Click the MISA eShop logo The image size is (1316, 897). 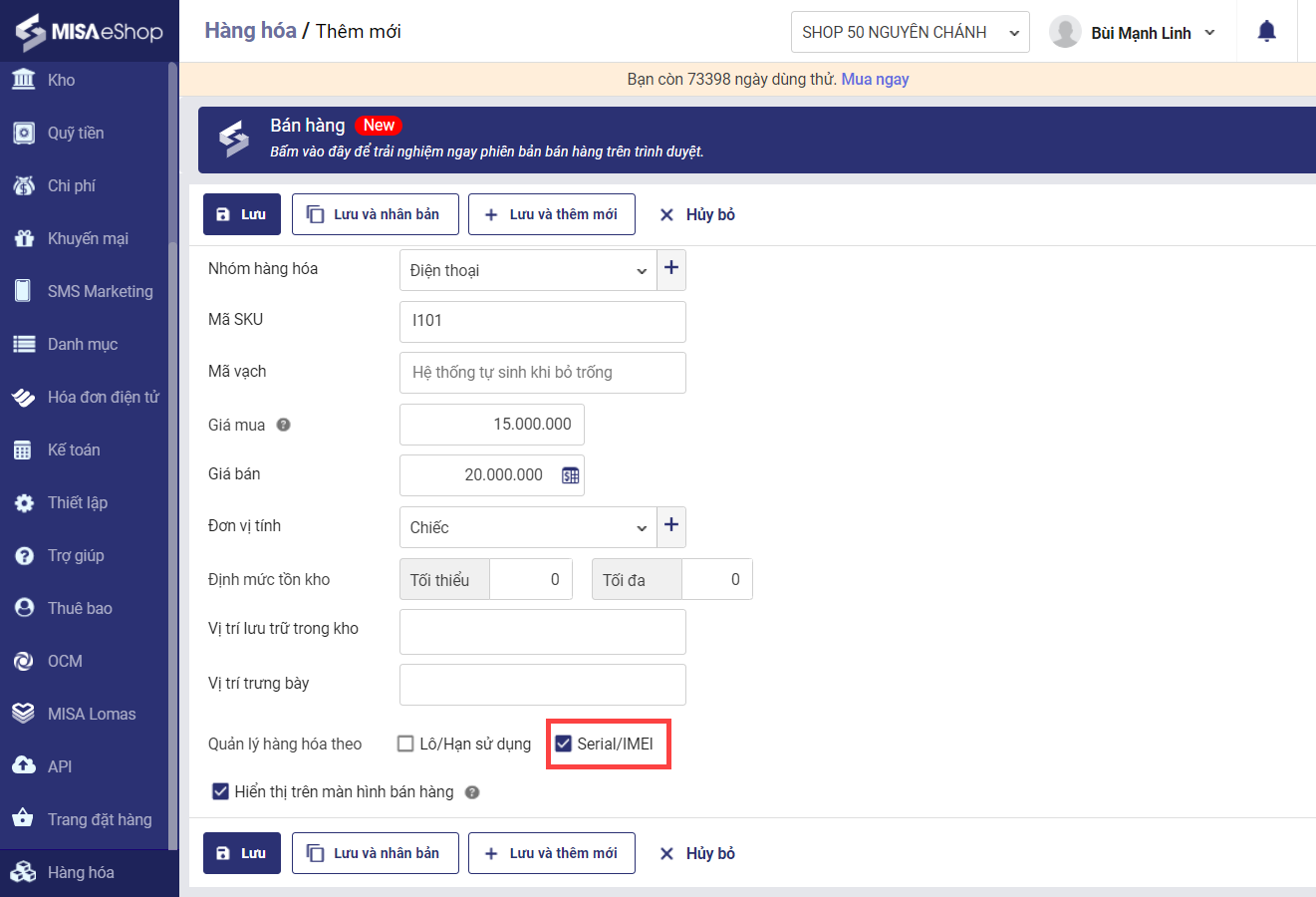89,32
